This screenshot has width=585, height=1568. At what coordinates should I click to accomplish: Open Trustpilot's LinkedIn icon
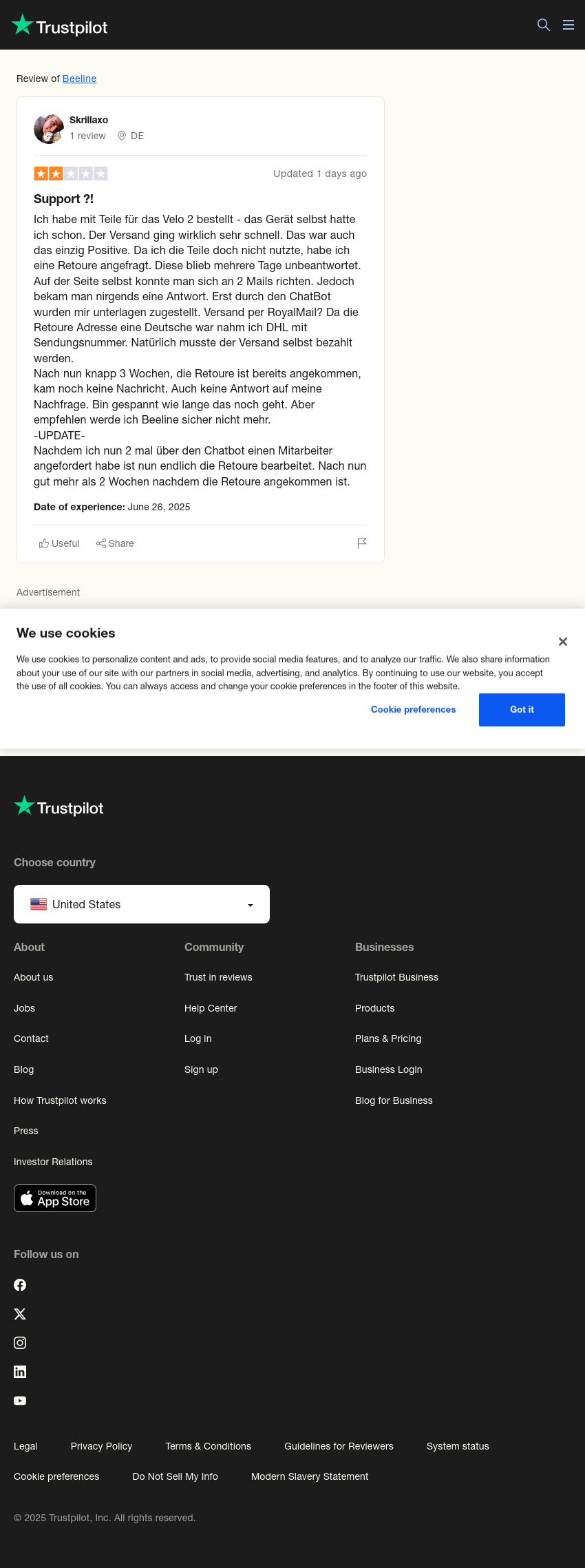(x=20, y=1372)
